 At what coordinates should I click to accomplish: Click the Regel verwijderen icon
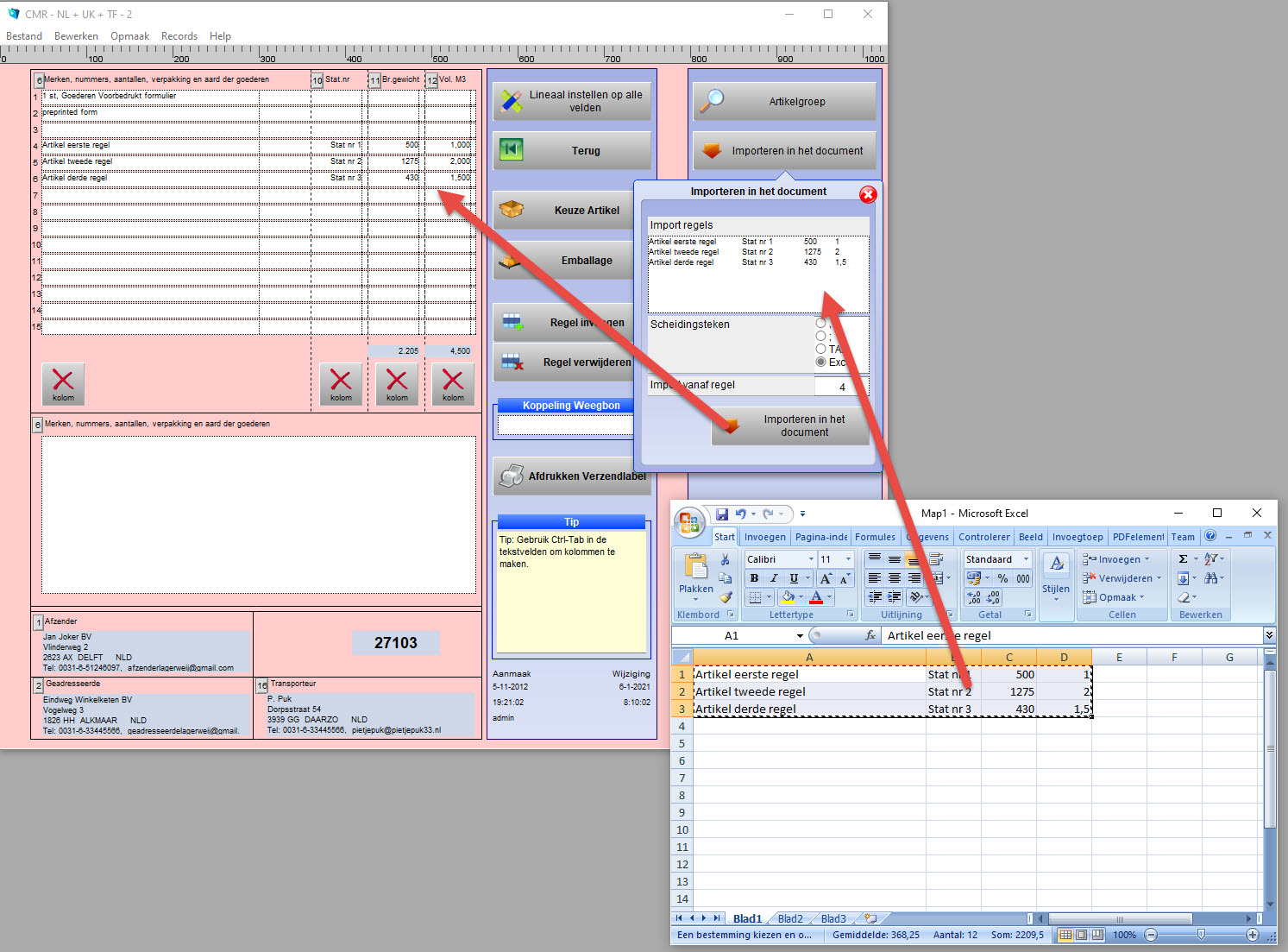[512, 363]
